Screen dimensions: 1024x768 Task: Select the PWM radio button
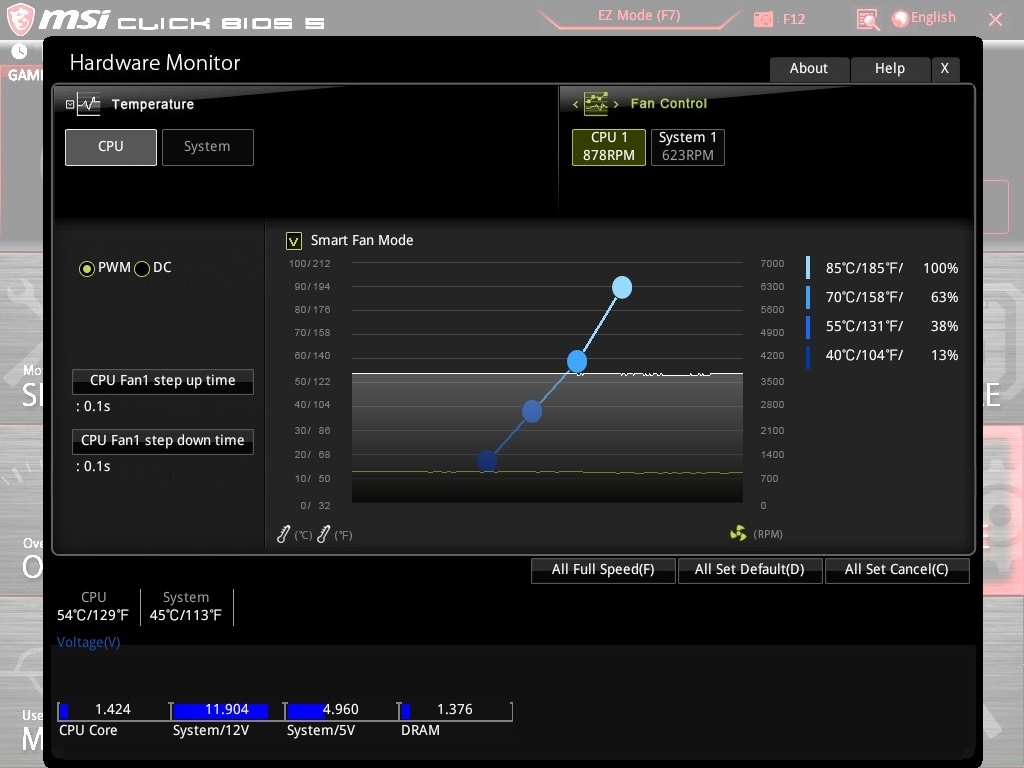pyautogui.click(x=86, y=268)
